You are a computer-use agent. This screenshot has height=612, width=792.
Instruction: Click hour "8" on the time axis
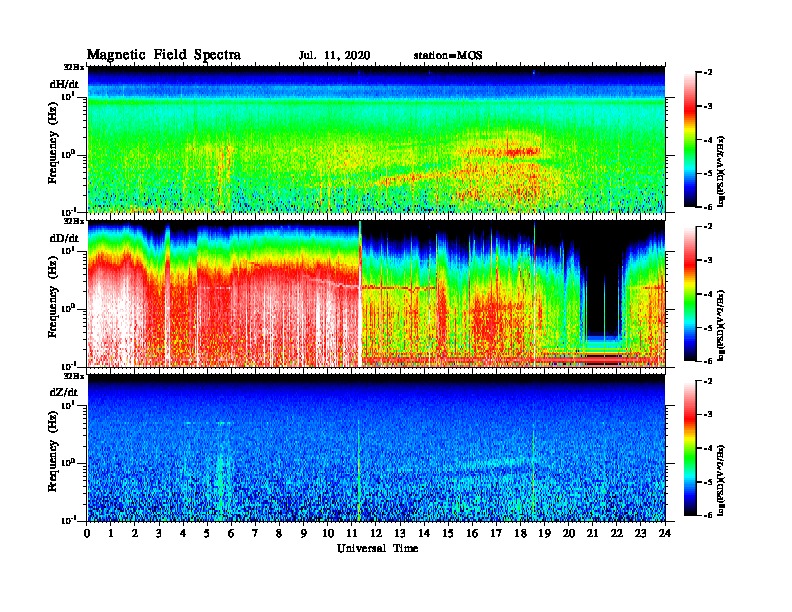click(279, 534)
